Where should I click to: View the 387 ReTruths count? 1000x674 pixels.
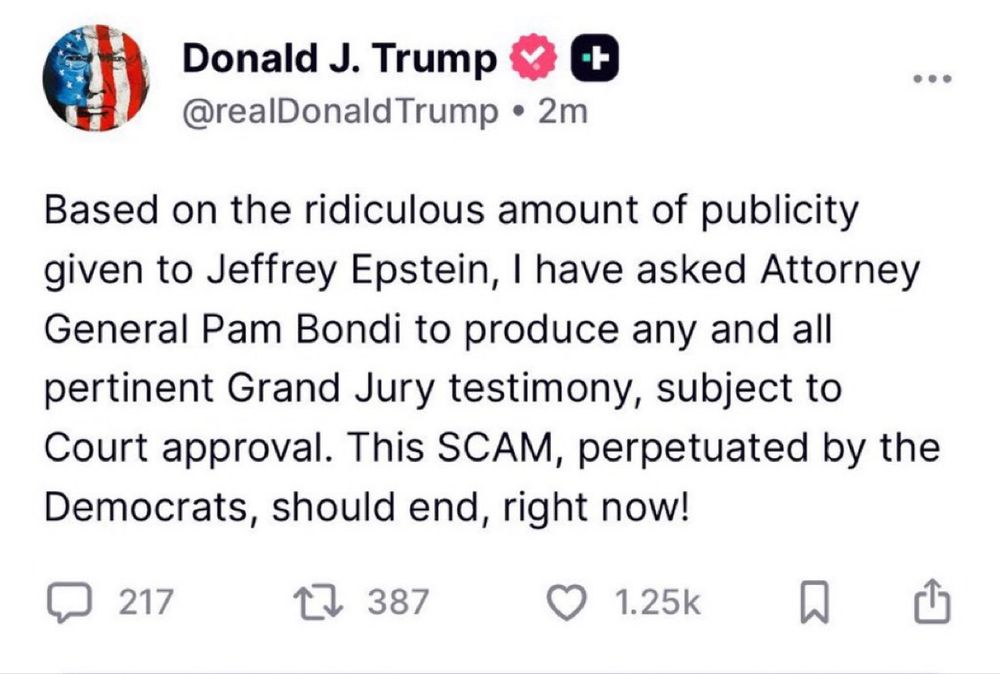398,602
